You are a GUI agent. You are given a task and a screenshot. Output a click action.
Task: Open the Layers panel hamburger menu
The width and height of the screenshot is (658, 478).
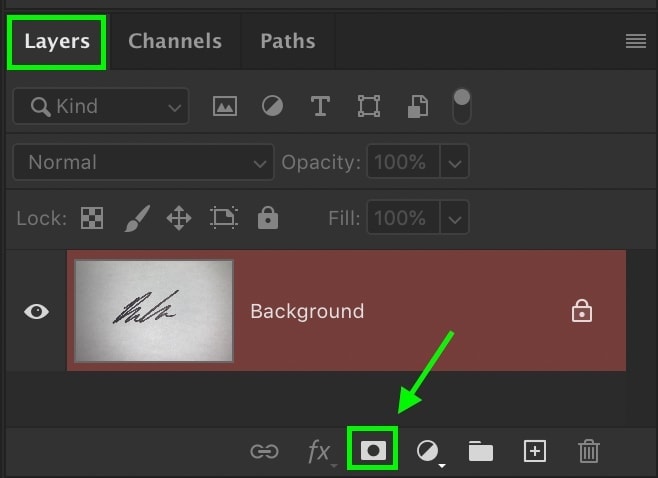pos(636,41)
